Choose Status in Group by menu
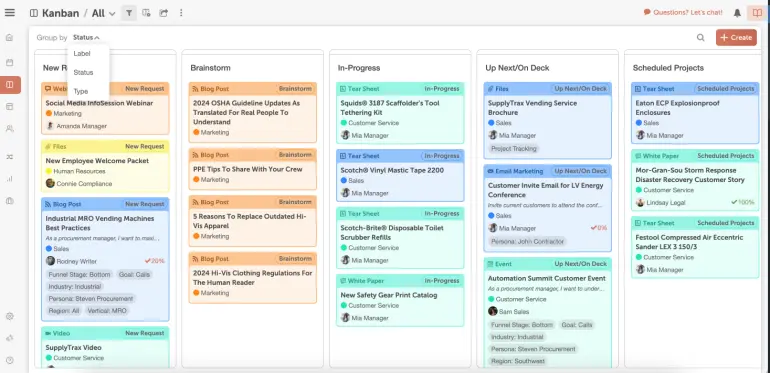 (83, 72)
